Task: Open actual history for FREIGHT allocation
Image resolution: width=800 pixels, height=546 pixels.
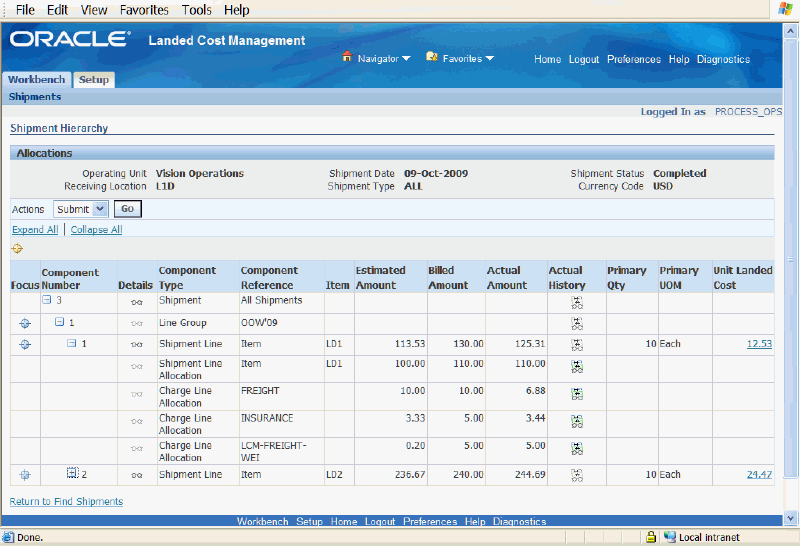Action: [577, 394]
